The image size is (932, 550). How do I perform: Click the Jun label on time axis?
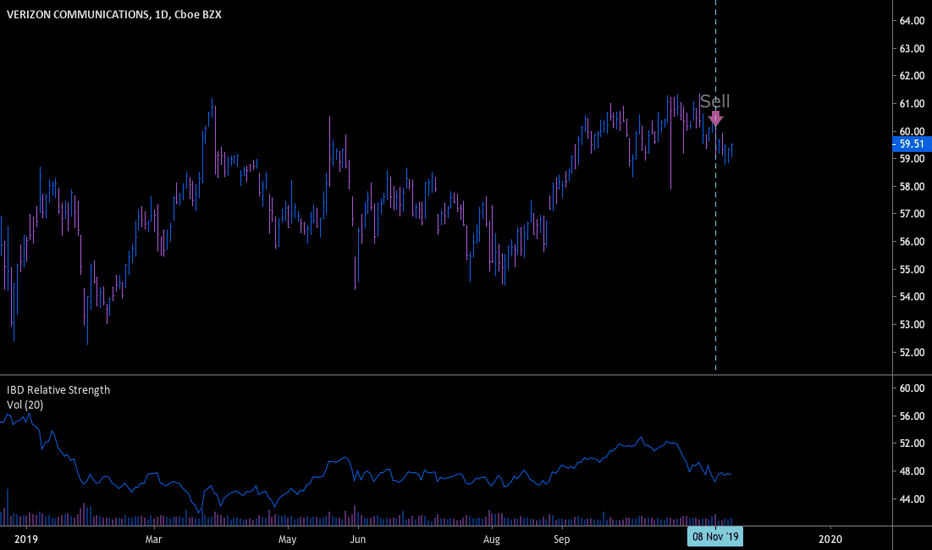point(358,539)
